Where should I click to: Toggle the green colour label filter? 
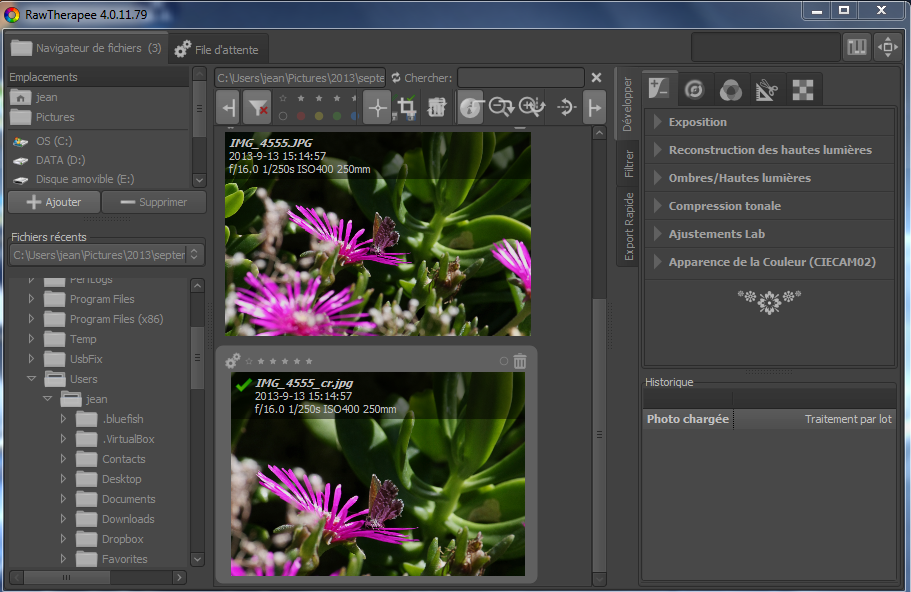coord(337,116)
